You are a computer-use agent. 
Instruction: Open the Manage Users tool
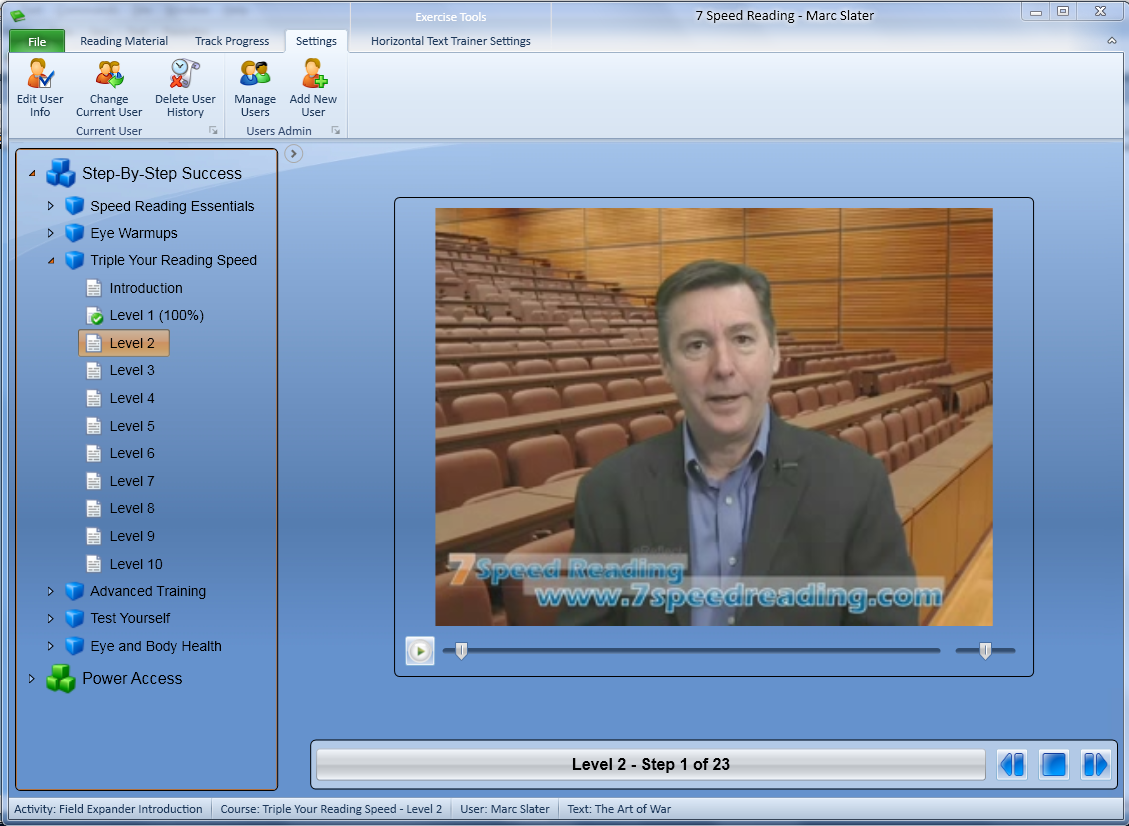255,76
